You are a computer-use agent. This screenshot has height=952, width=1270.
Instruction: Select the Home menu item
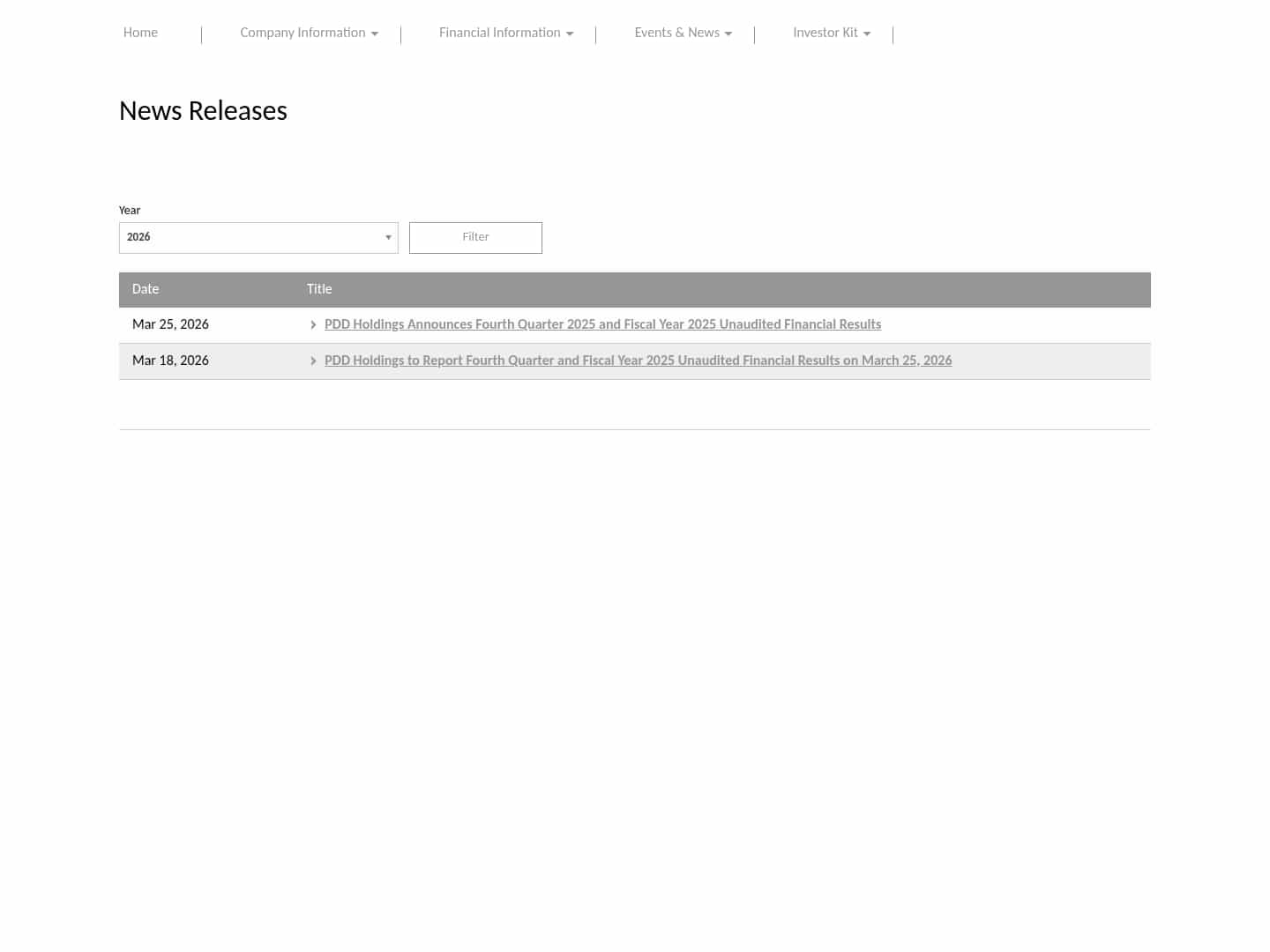pos(140,33)
